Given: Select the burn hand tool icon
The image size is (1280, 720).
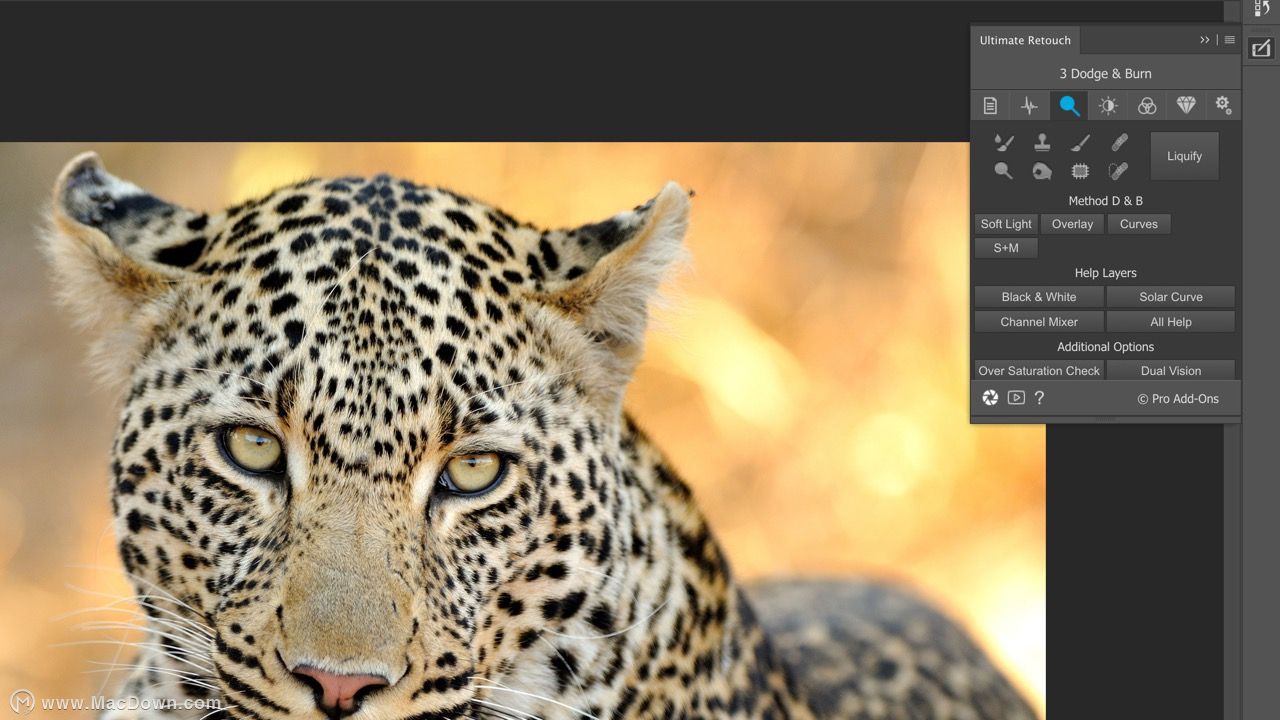Looking at the screenshot, I should point(1042,171).
